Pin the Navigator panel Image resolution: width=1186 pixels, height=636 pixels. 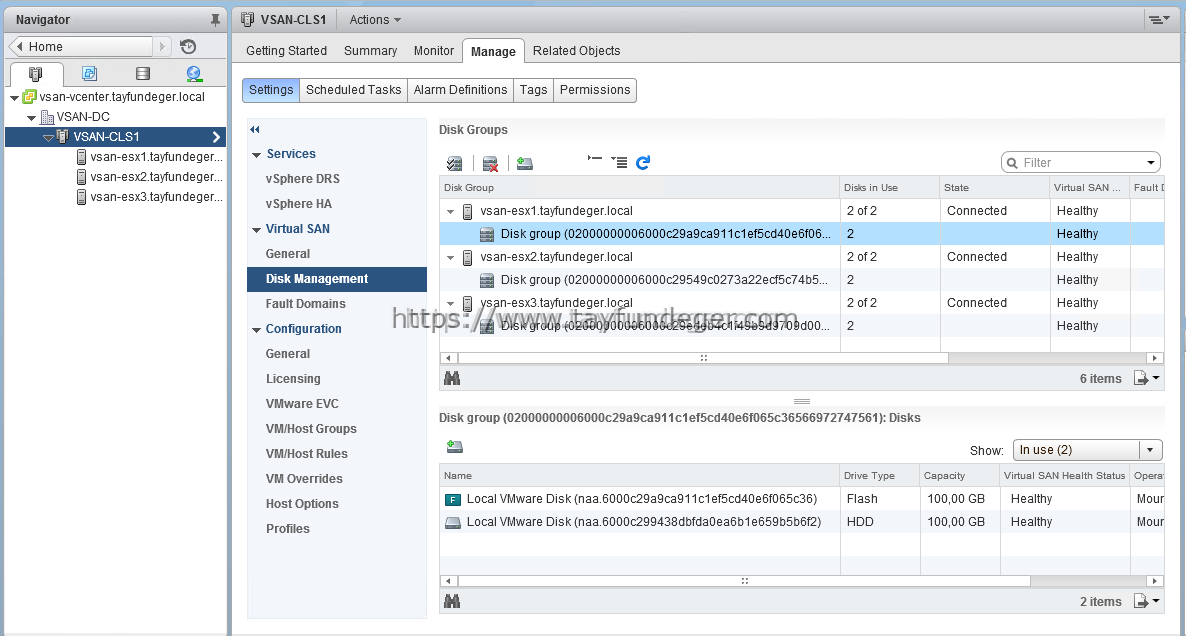click(x=215, y=20)
